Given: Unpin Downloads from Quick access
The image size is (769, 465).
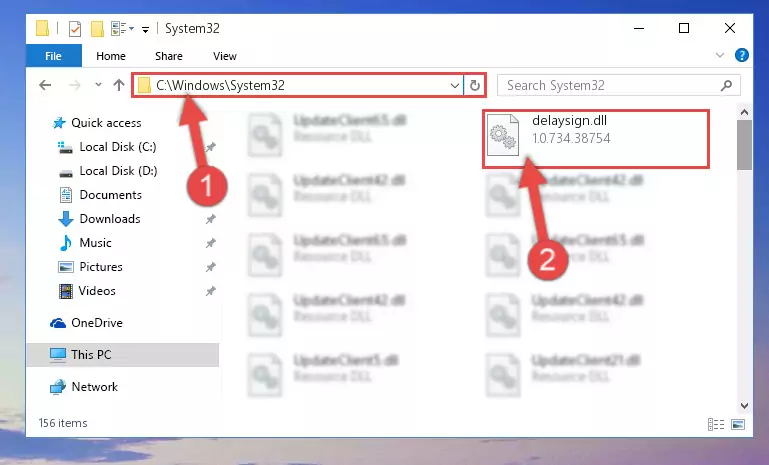Looking at the screenshot, I should (x=210, y=219).
